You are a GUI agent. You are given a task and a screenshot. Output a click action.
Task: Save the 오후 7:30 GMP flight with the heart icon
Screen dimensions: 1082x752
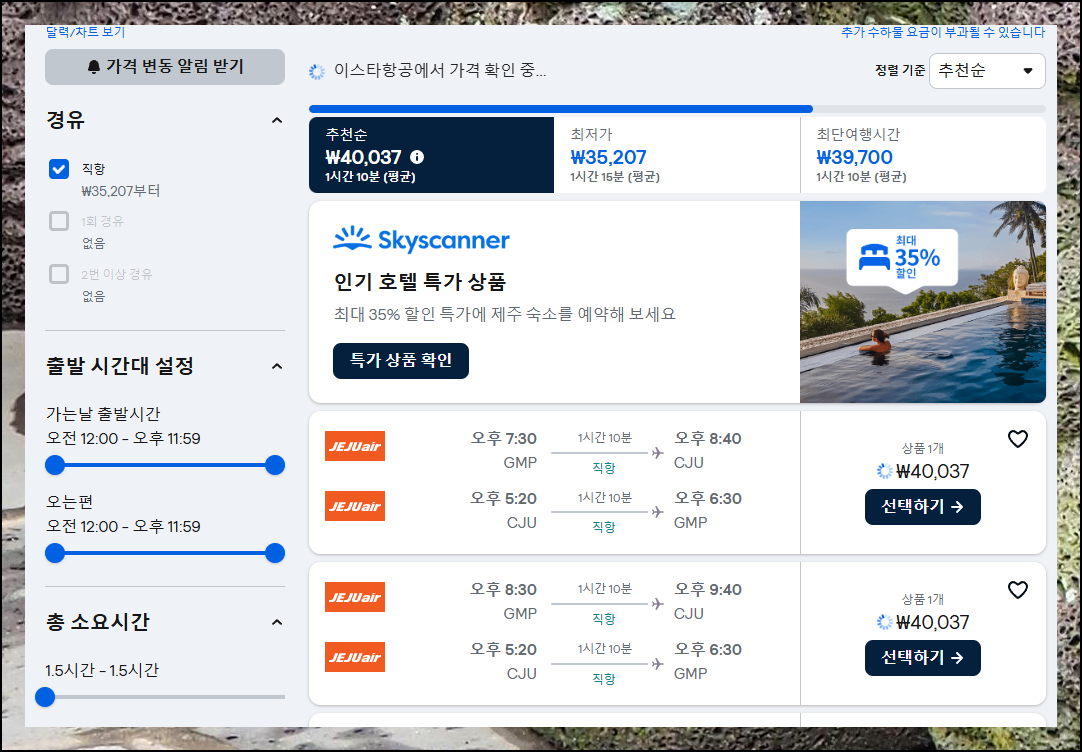(1018, 439)
